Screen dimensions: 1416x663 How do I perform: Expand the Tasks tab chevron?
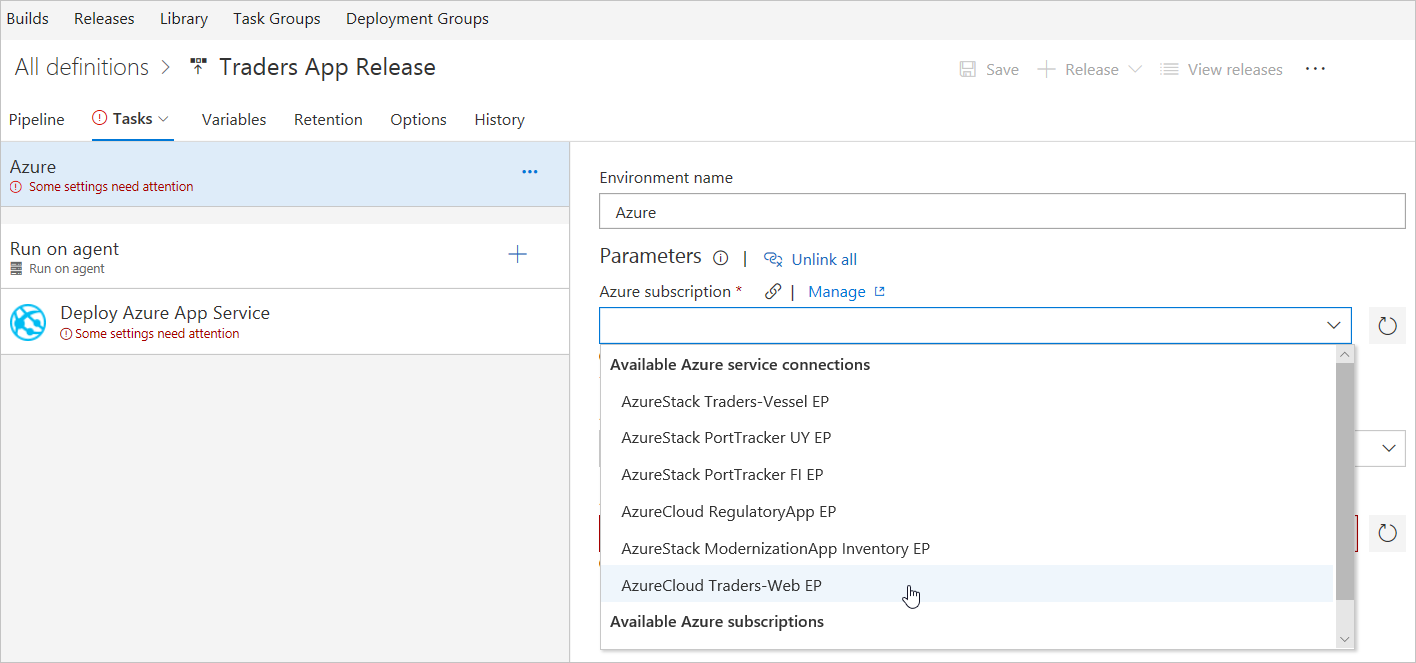point(164,119)
